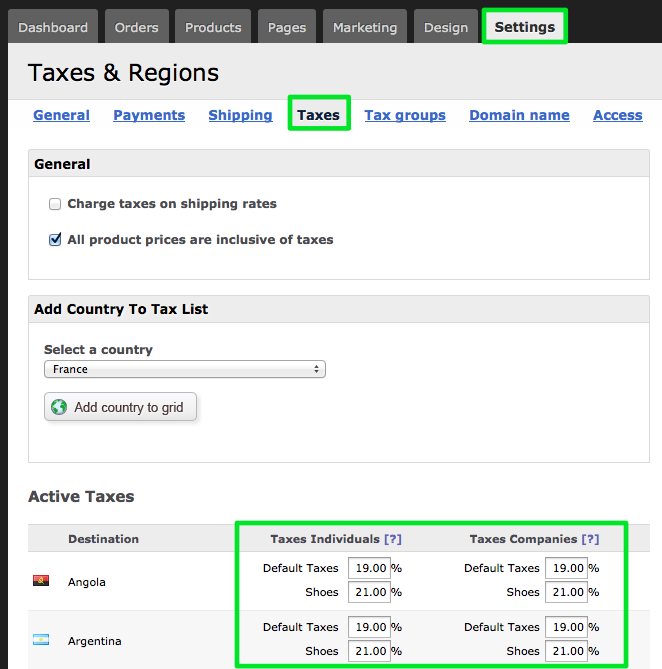
Task: Edit Argentina individuals Default Taxes field
Action: point(369,627)
